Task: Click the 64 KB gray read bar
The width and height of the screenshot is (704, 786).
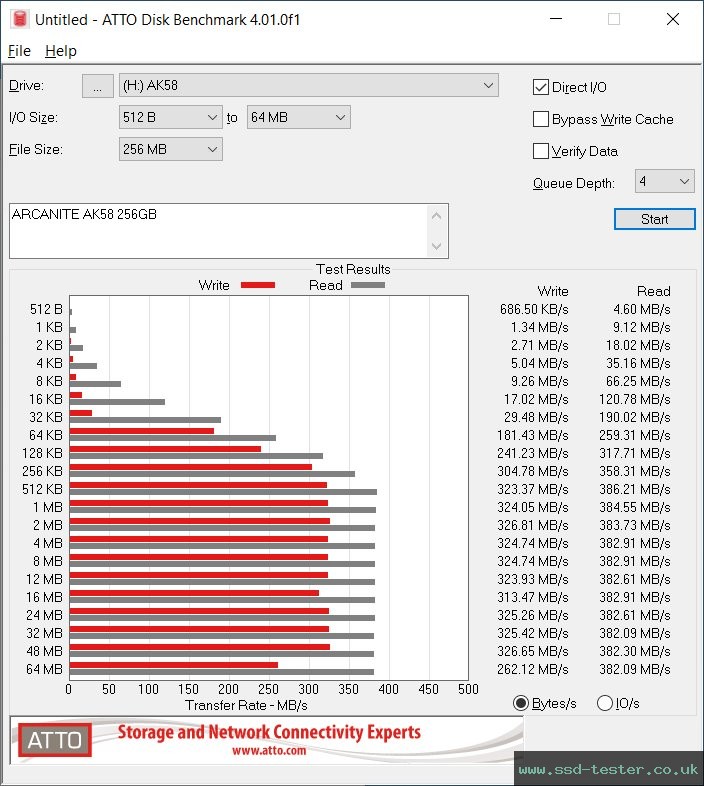Action: 172,438
